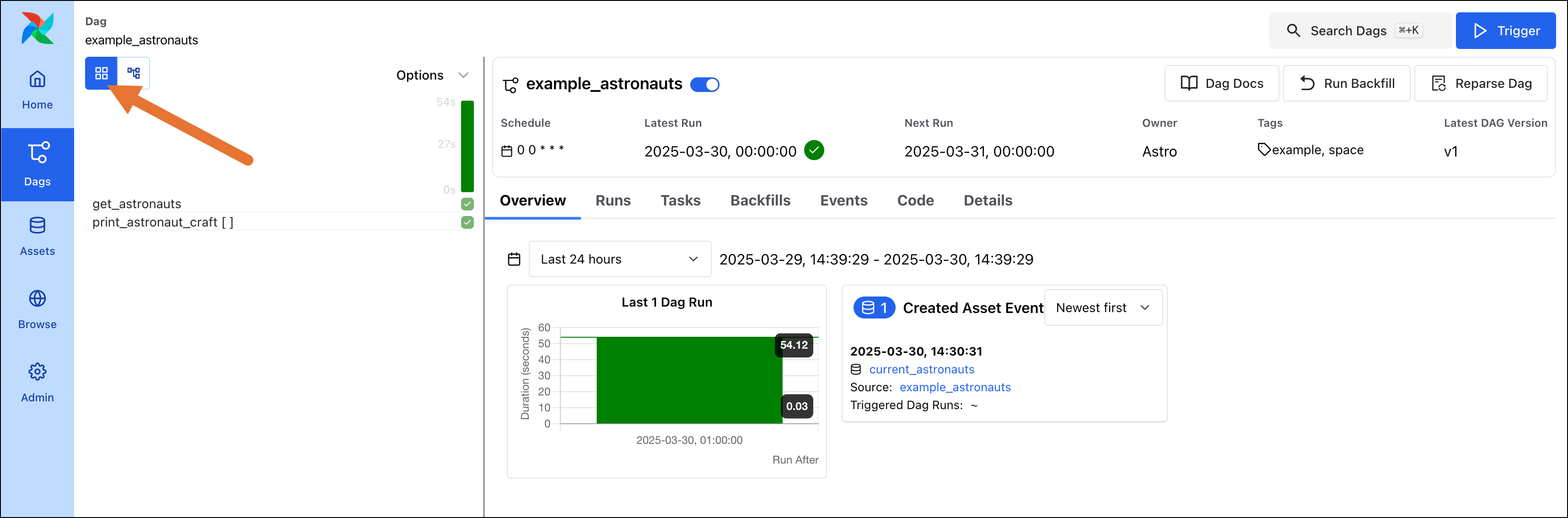Click the green duration bar in the chart
Screen dimensions: 1568x518
688,380
